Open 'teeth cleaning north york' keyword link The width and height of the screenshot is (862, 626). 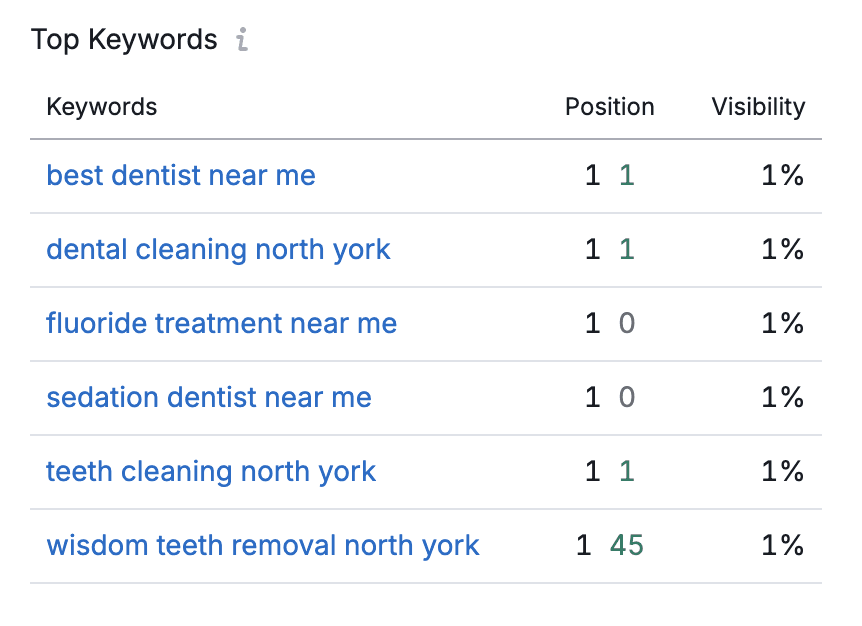click(x=211, y=472)
